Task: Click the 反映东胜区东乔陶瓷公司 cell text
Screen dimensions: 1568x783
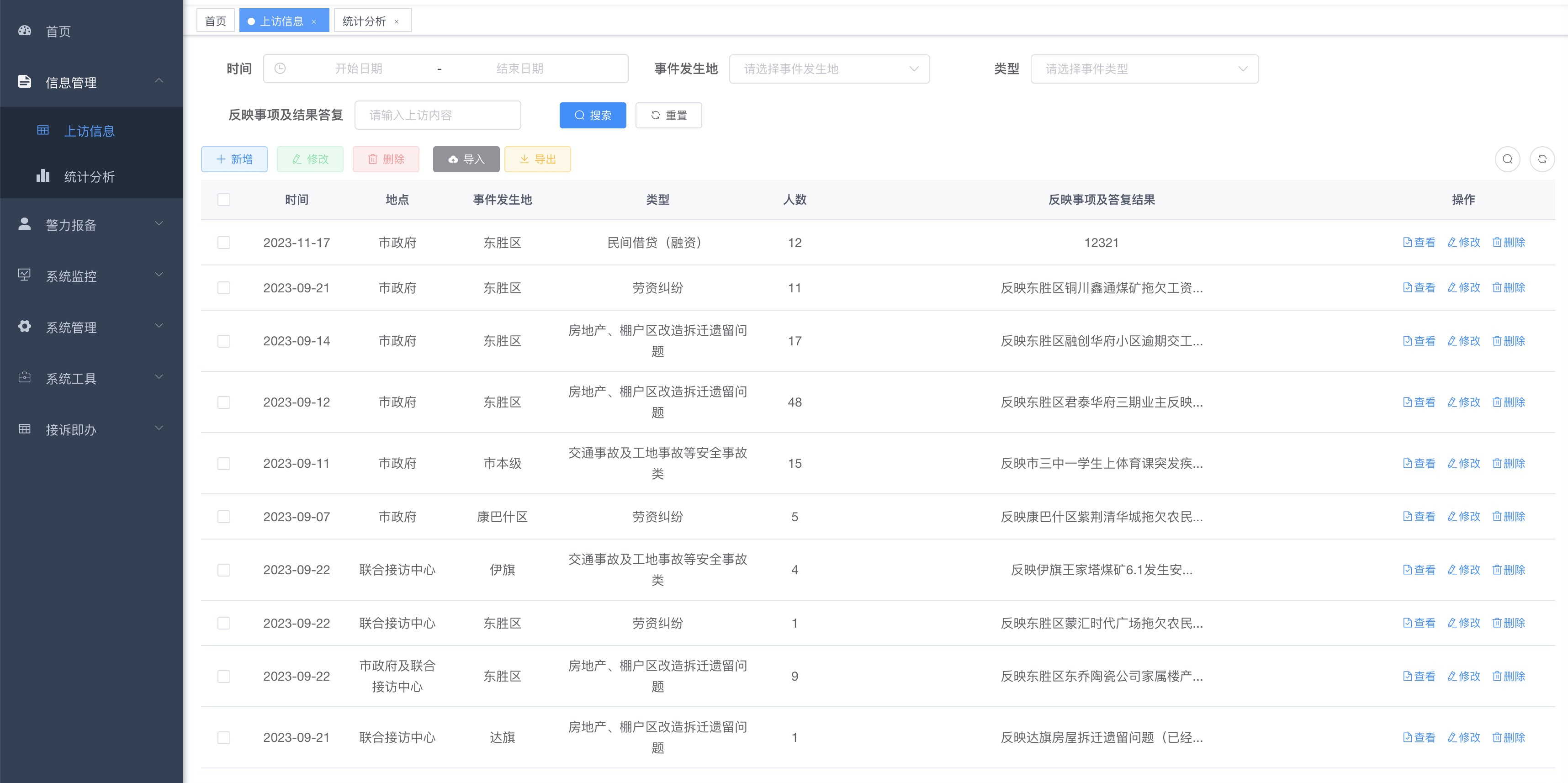Action: pos(1101,677)
